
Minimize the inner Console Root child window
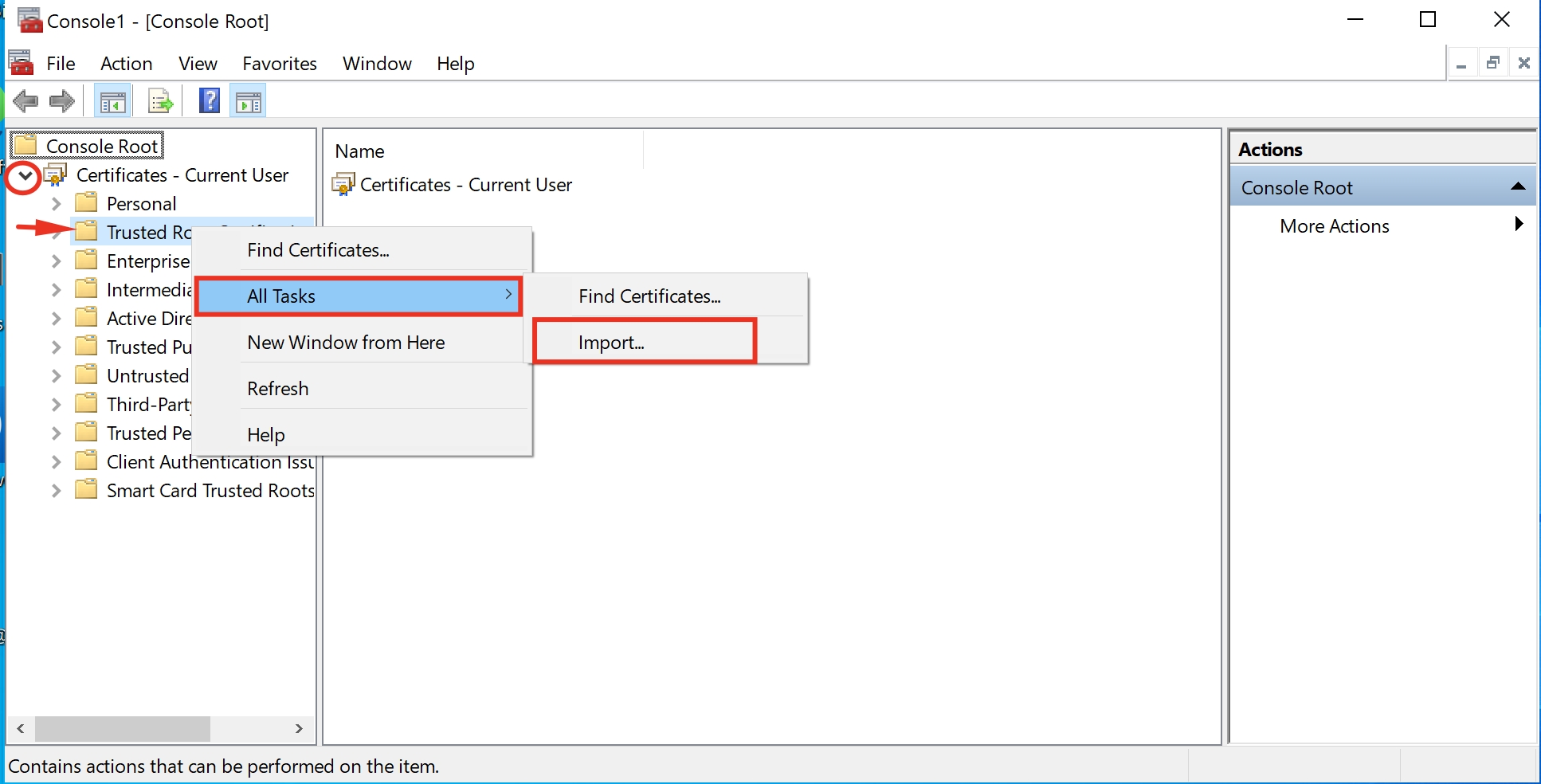[1461, 63]
